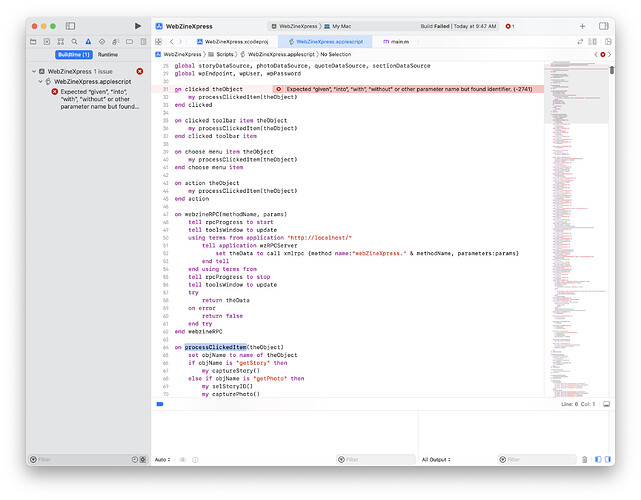Choose My Mac run destination

pyautogui.click(x=338, y=26)
